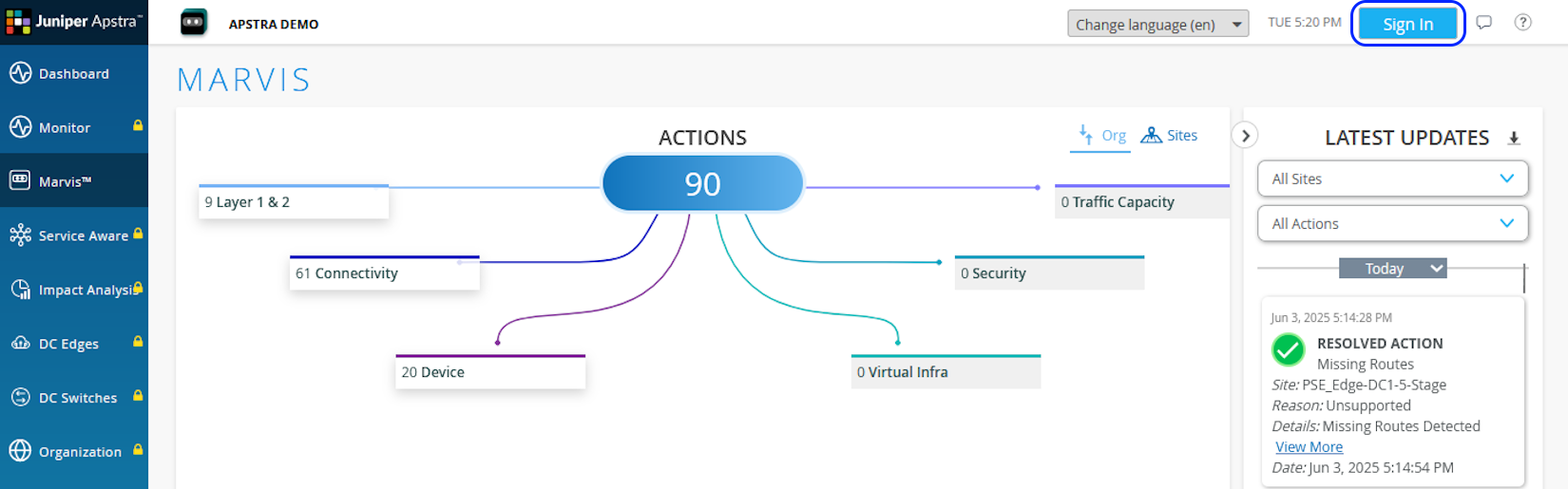
Task: Click the Marvis robot icon in header
Action: pyautogui.click(x=194, y=23)
